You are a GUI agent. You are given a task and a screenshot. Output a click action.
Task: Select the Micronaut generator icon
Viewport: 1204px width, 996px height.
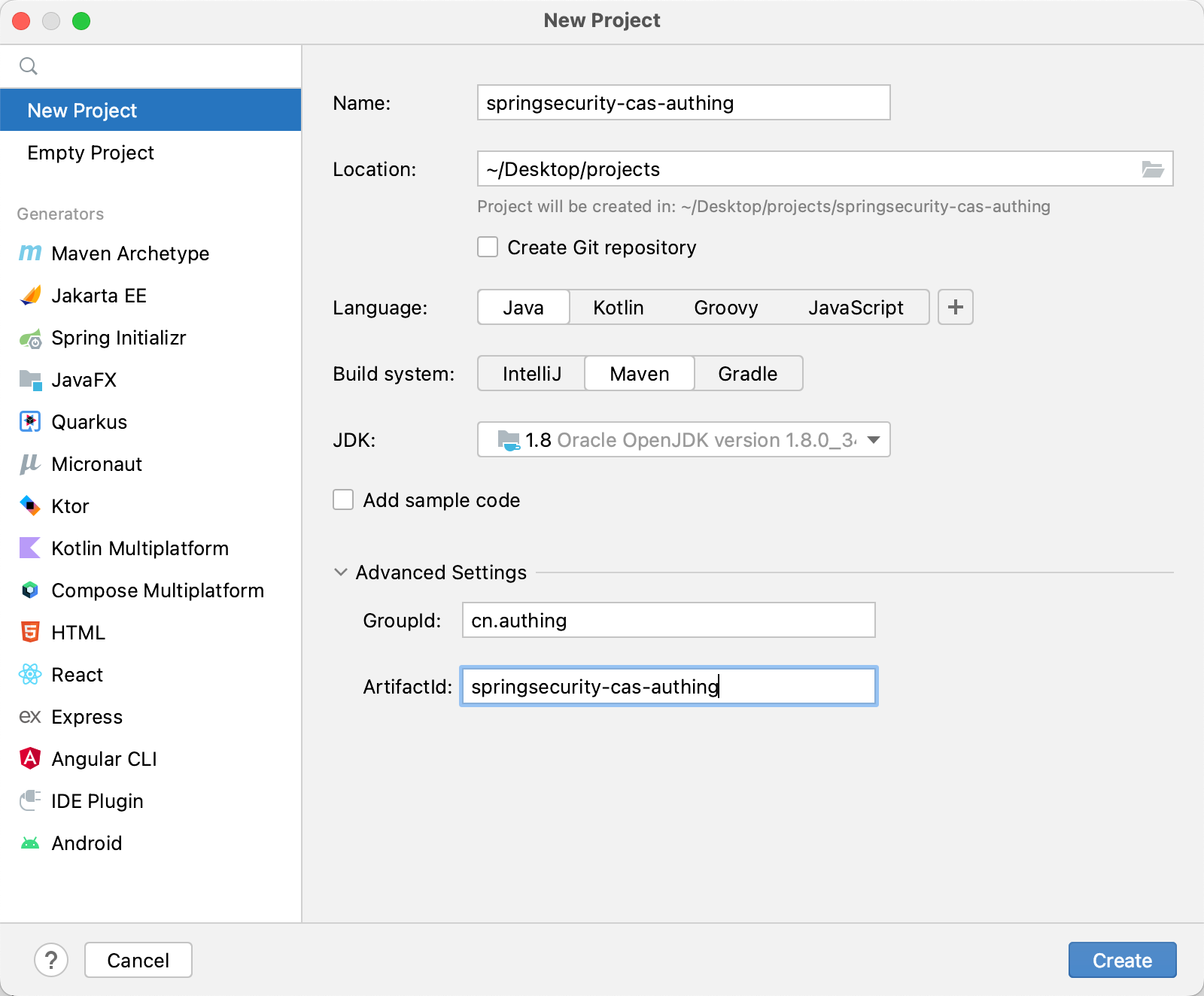(29, 464)
